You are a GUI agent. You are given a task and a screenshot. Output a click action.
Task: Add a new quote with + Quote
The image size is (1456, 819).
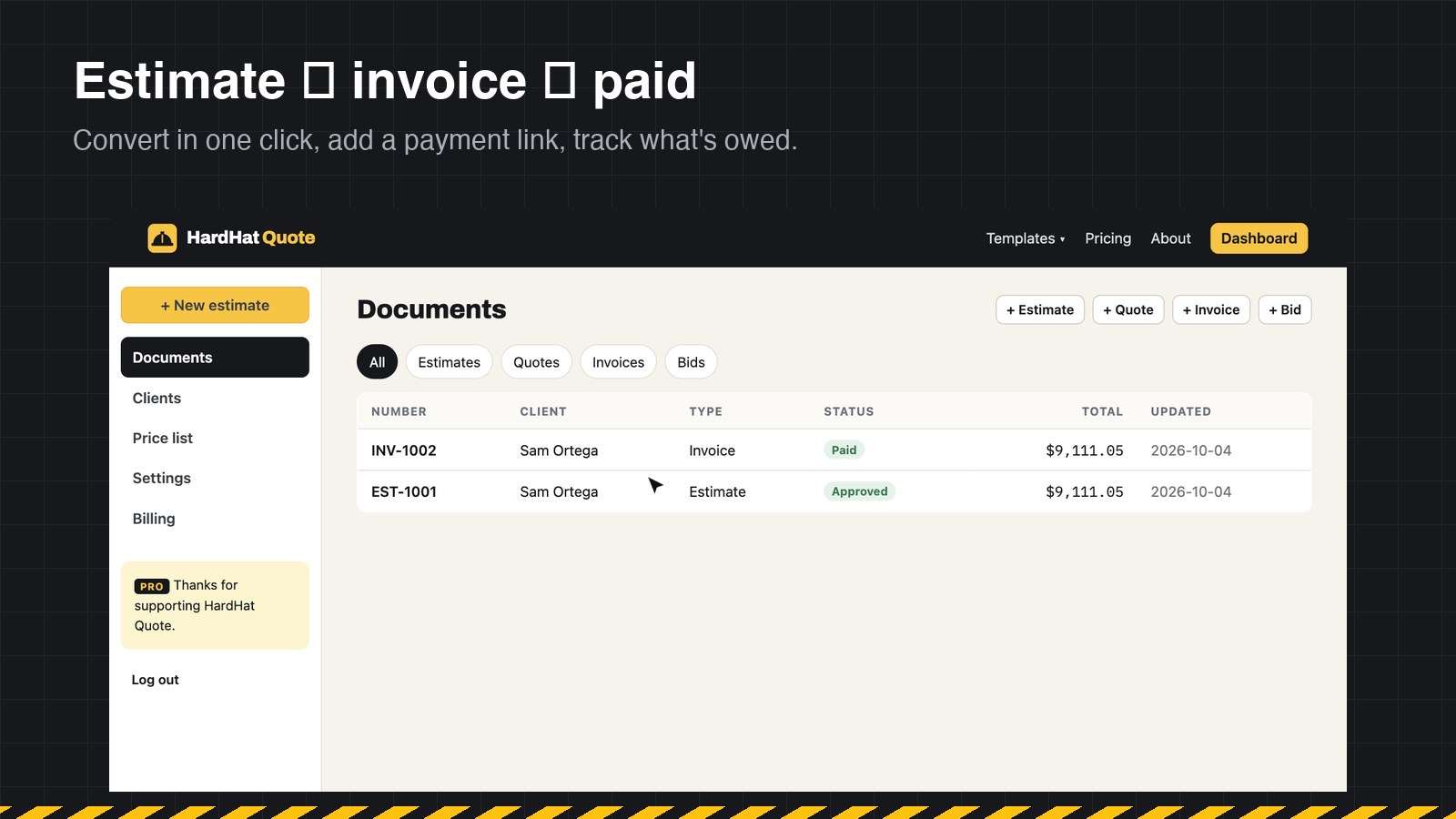[x=1128, y=309]
